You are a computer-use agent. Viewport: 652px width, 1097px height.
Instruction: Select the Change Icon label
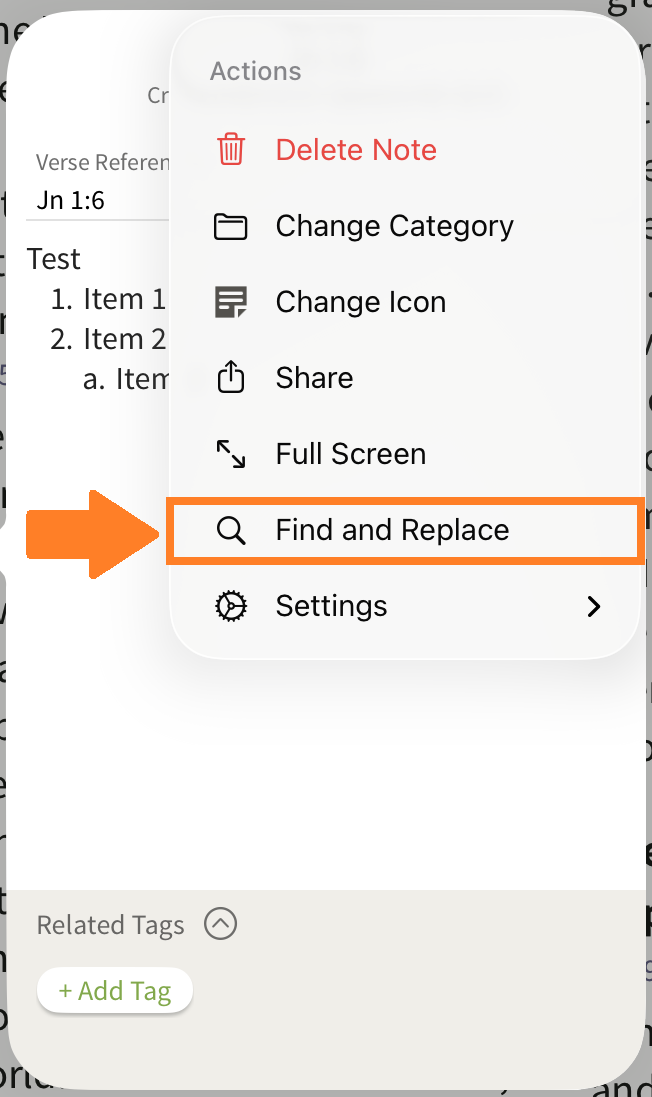click(360, 302)
